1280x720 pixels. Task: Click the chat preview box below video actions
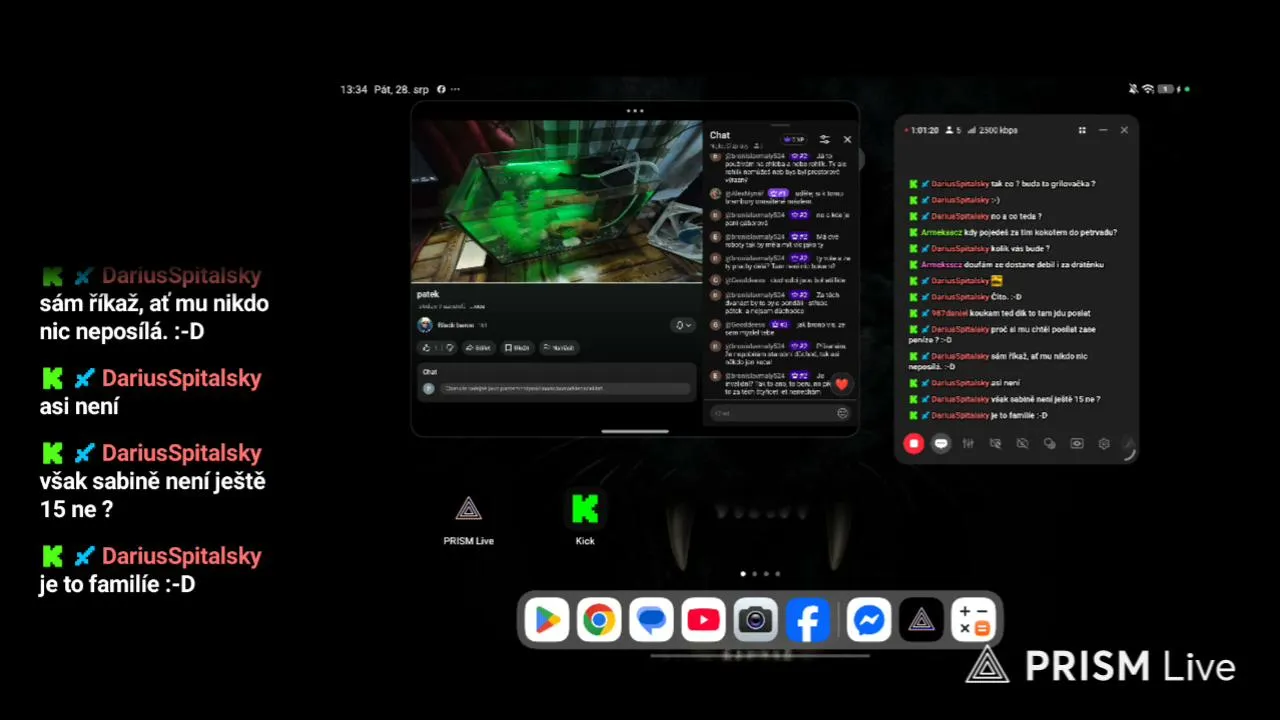tap(556, 382)
